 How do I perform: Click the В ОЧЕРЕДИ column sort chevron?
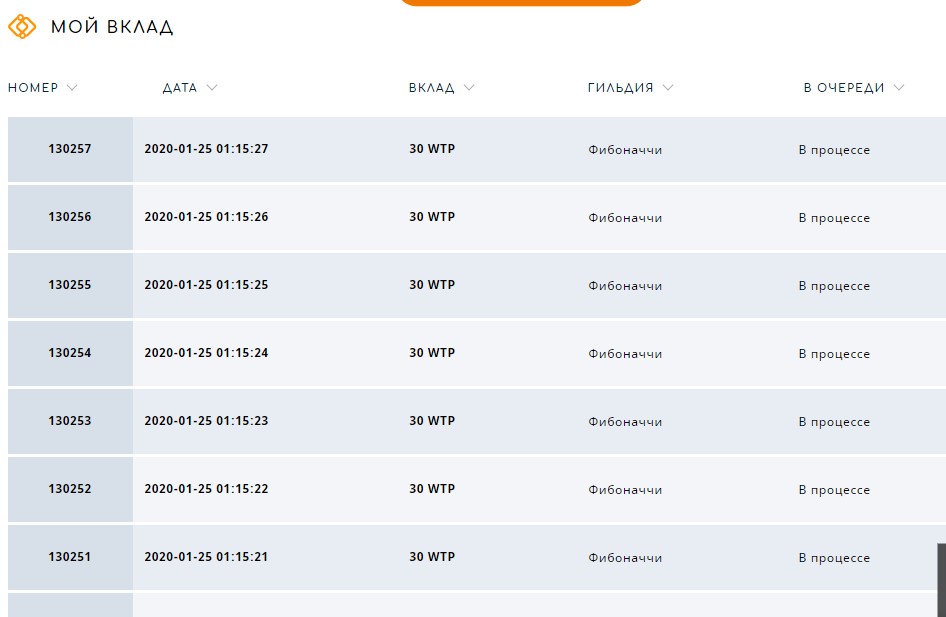[x=899, y=87]
